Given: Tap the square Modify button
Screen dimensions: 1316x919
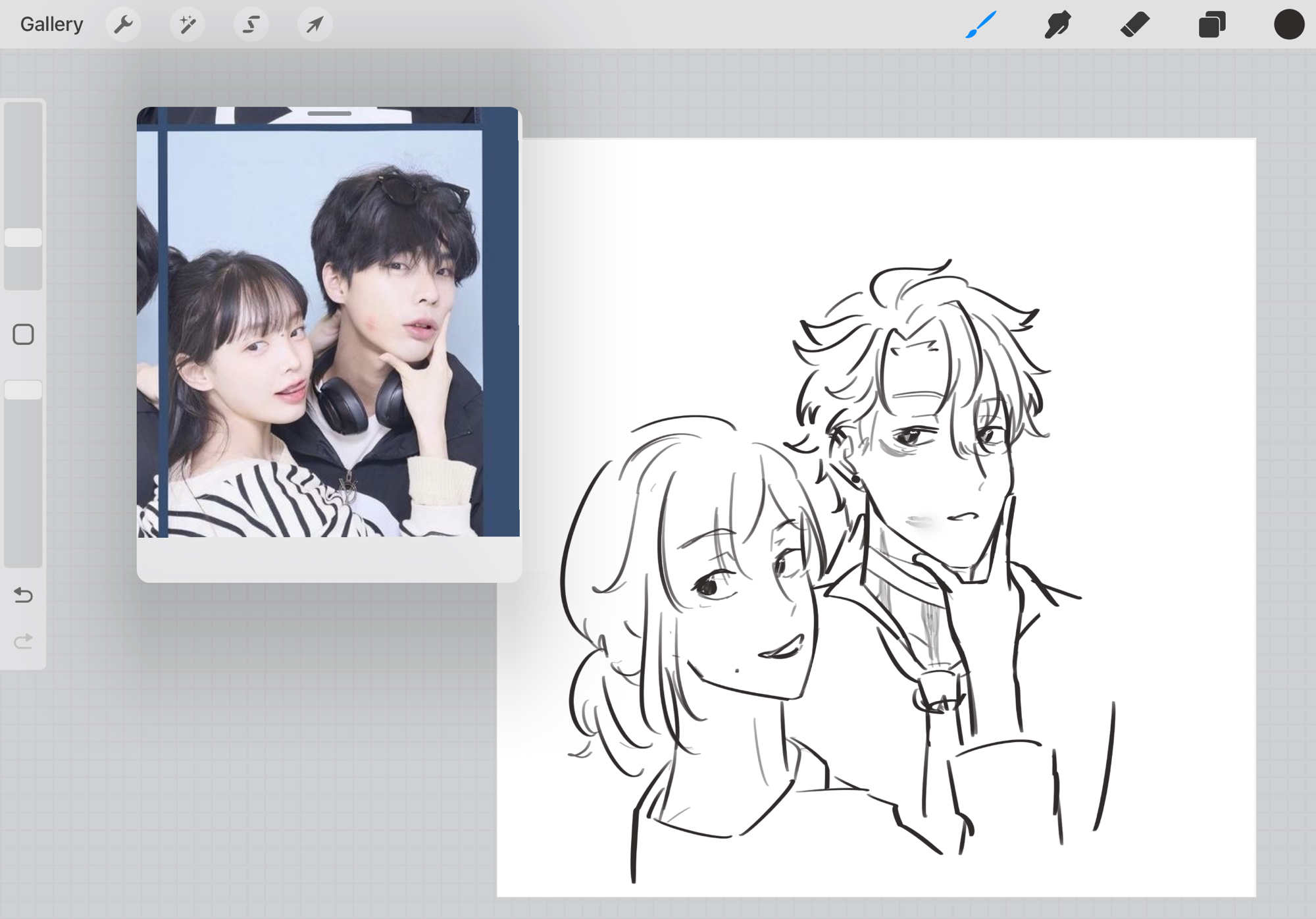Looking at the screenshot, I should coord(23,334).
